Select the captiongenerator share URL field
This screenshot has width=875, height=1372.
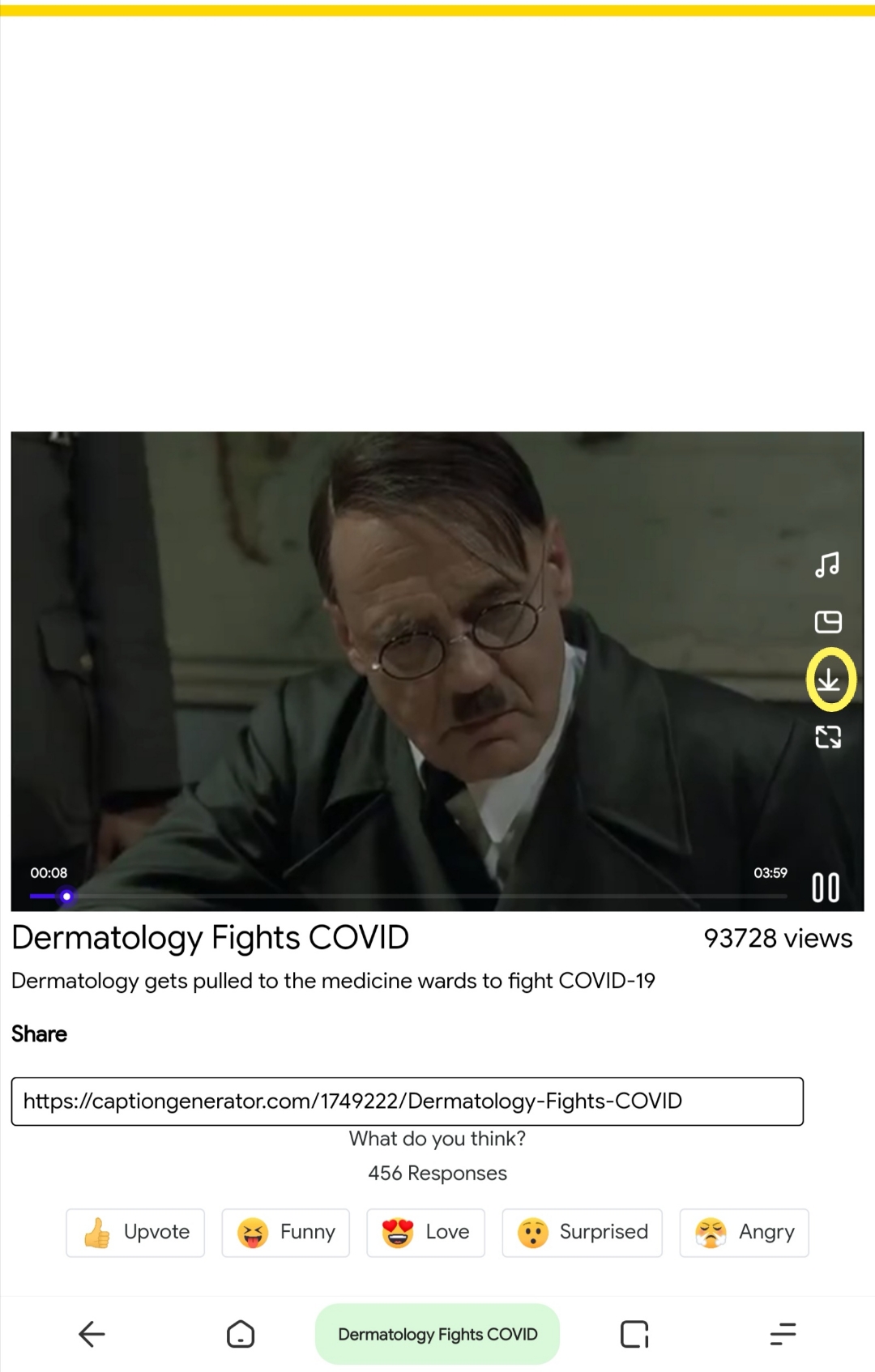tap(408, 1101)
